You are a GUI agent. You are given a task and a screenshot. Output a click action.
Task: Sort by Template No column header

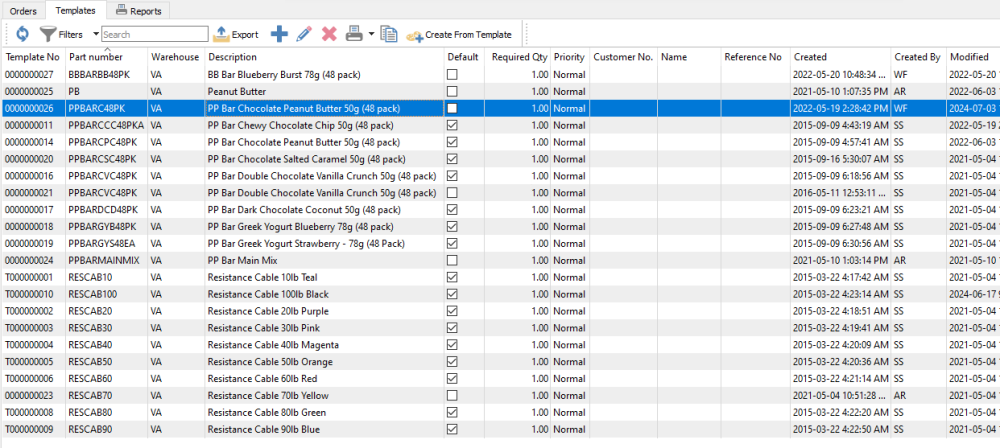pyautogui.click(x=33, y=57)
